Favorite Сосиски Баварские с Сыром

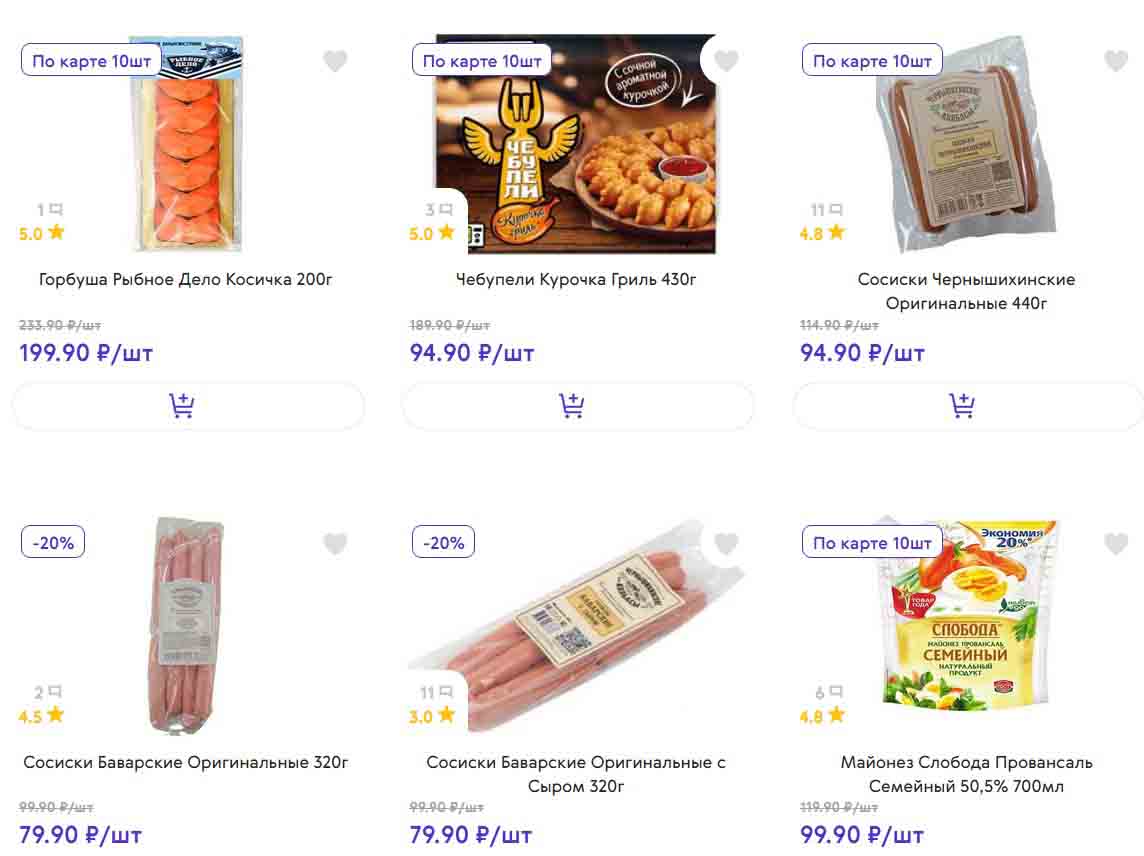tap(726, 543)
